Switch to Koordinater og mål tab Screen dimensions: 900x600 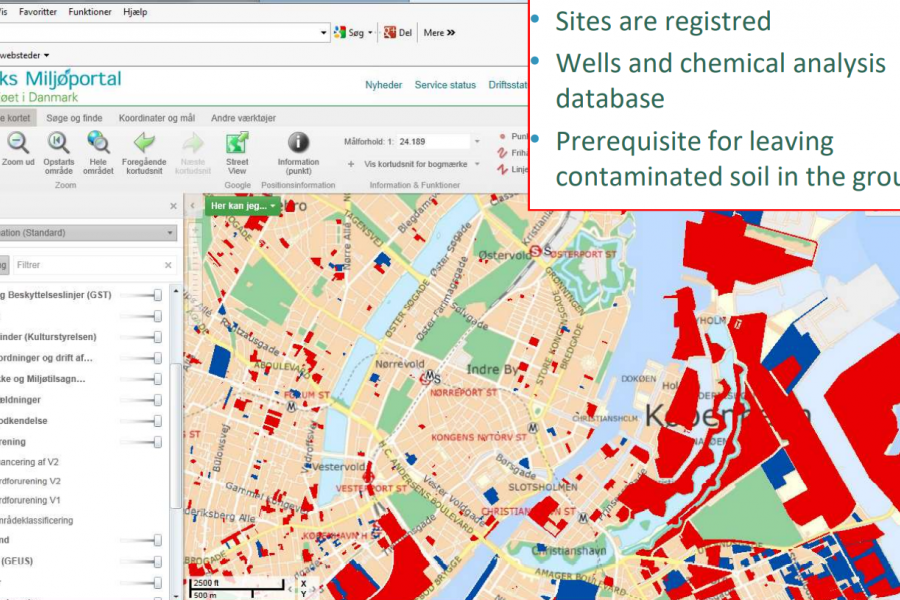point(157,118)
